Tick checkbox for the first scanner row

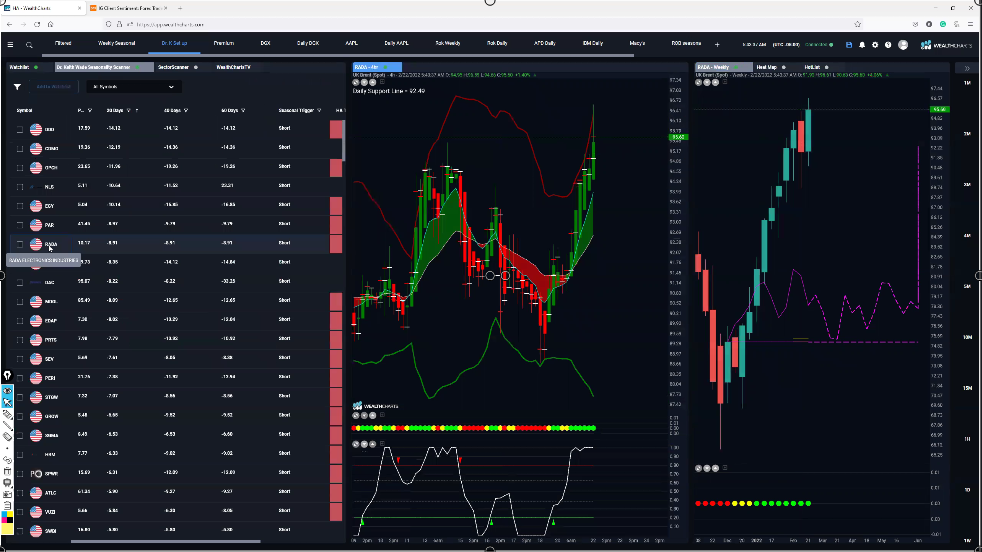coord(19,130)
